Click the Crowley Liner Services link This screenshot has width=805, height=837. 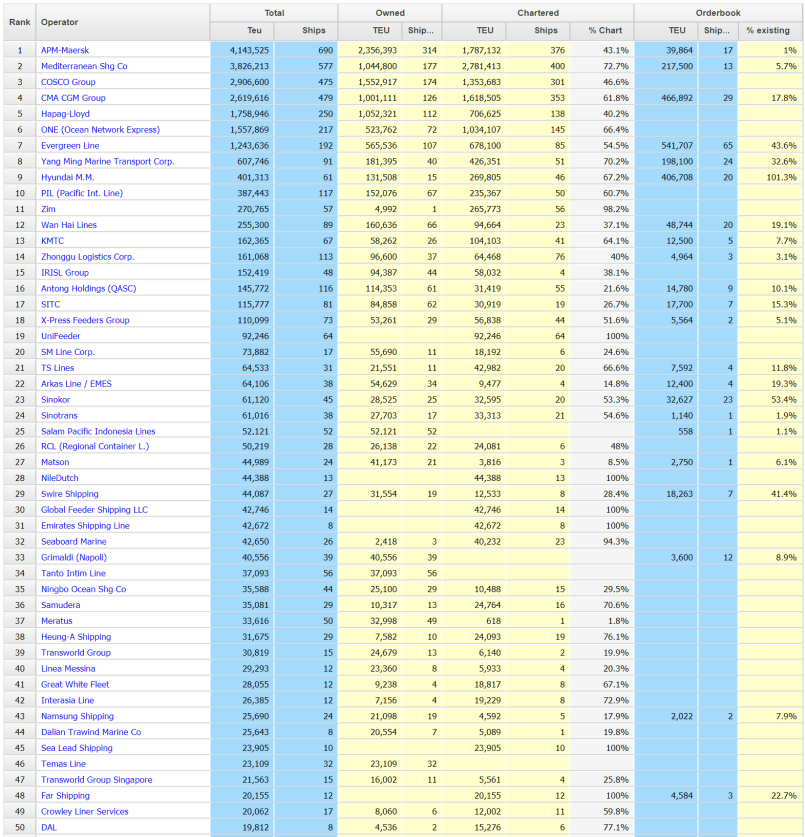pos(84,812)
